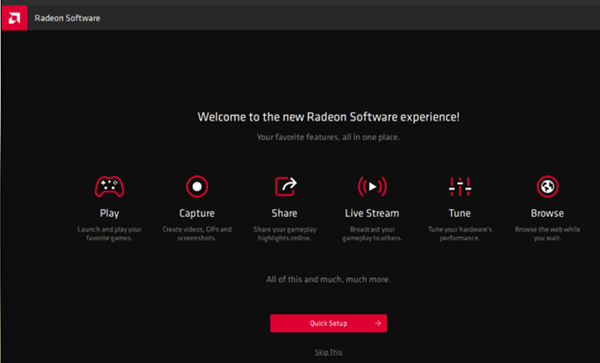Click the arrow on Quick Setup button
This screenshot has width=600, height=363.
(378, 323)
